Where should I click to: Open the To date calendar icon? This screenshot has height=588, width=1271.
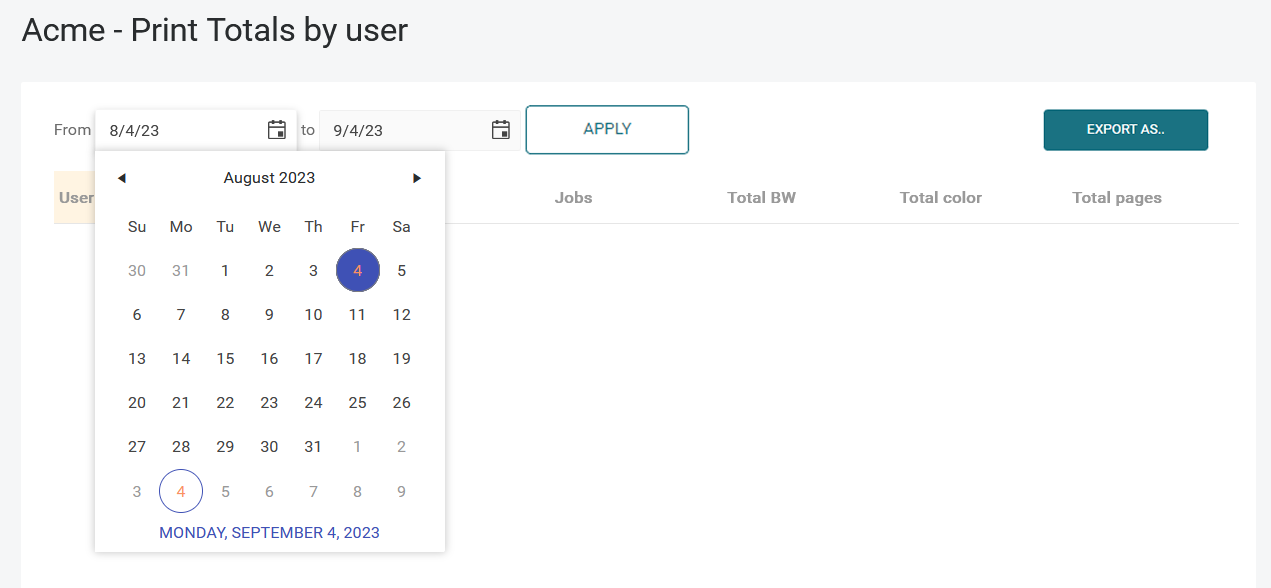(x=501, y=130)
